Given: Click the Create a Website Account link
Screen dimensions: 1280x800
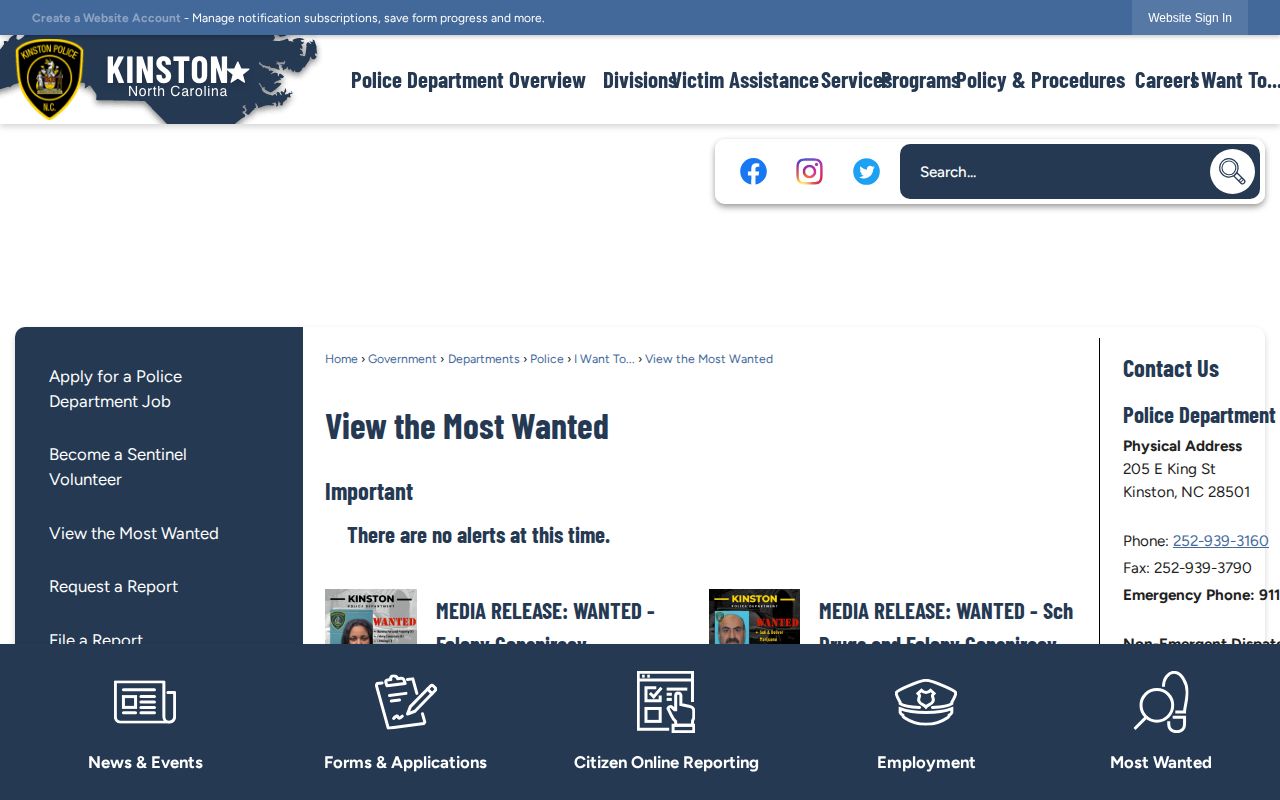Looking at the screenshot, I should pos(106,18).
